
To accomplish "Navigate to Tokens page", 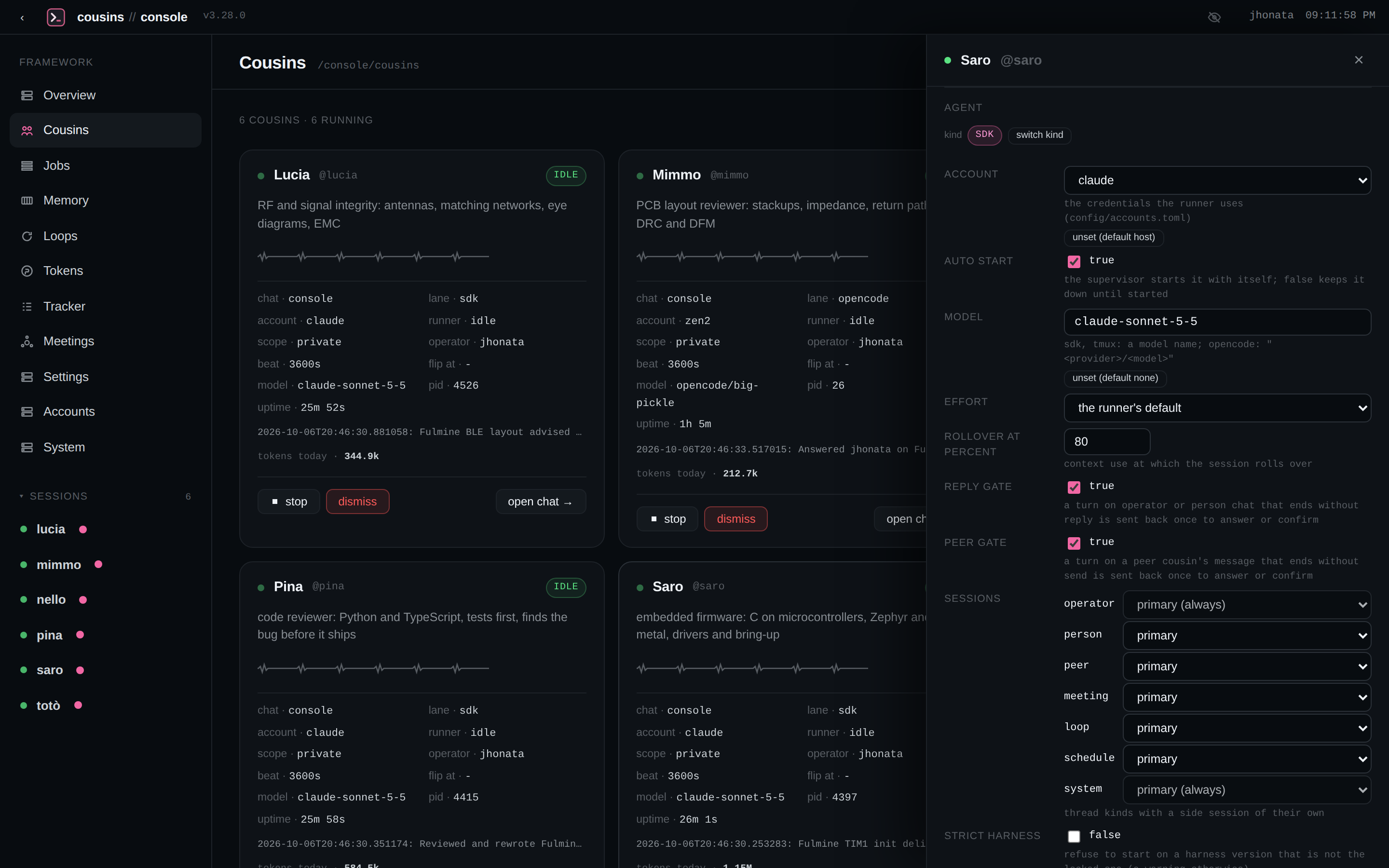I will coord(106,271).
